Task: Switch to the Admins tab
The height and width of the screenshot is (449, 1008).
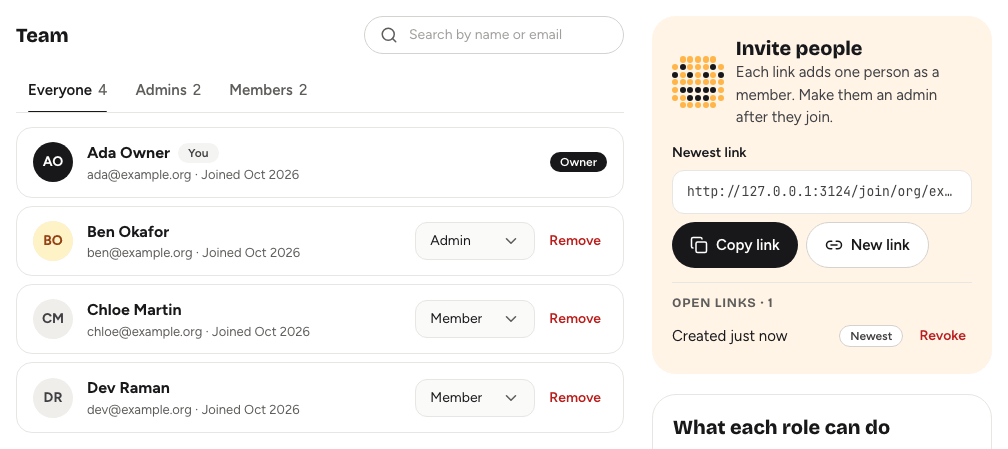Action: click(168, 90)
